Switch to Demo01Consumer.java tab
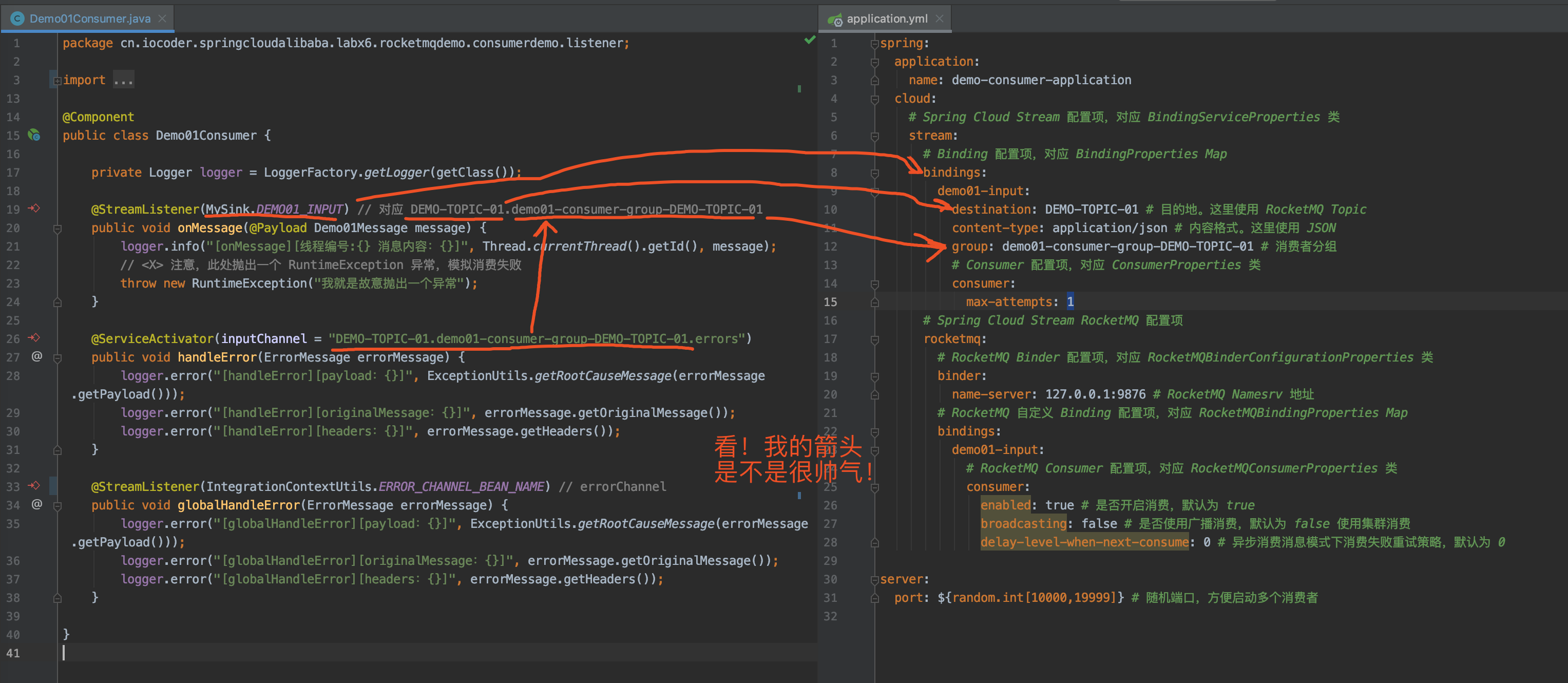Image resolution: width=1568 pixels, height=683 pixels. pos(89,19)
